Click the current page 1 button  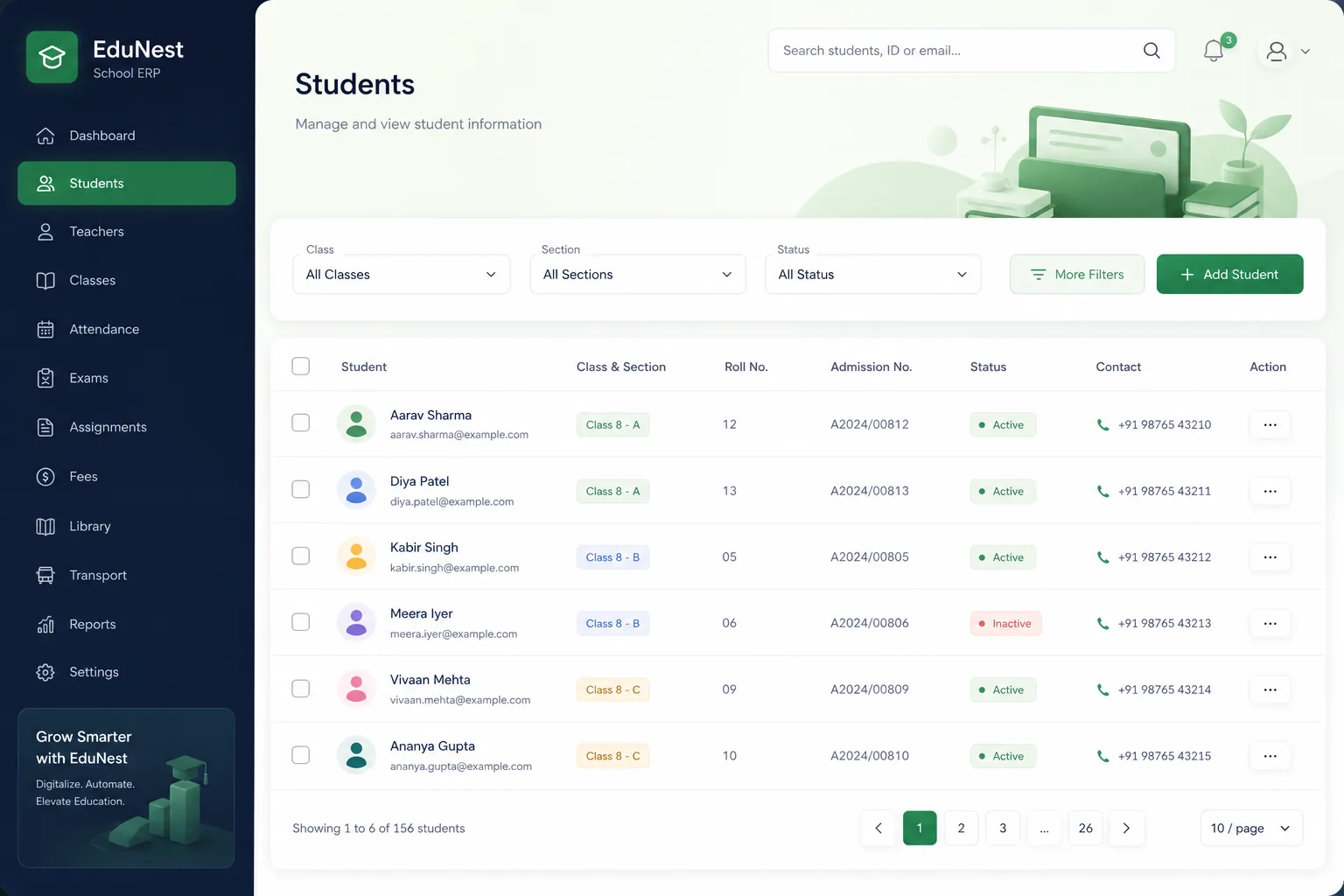(920, 828)
